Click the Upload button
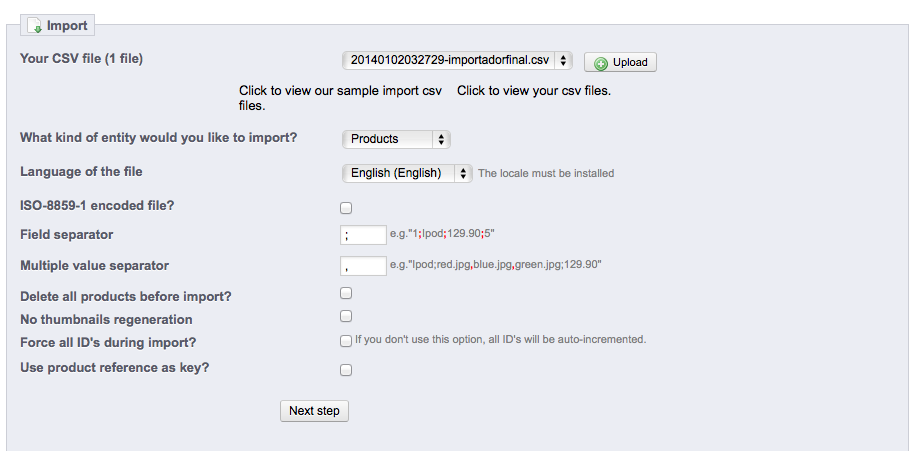This screenshot has width=919, height=451. [620, 62]
